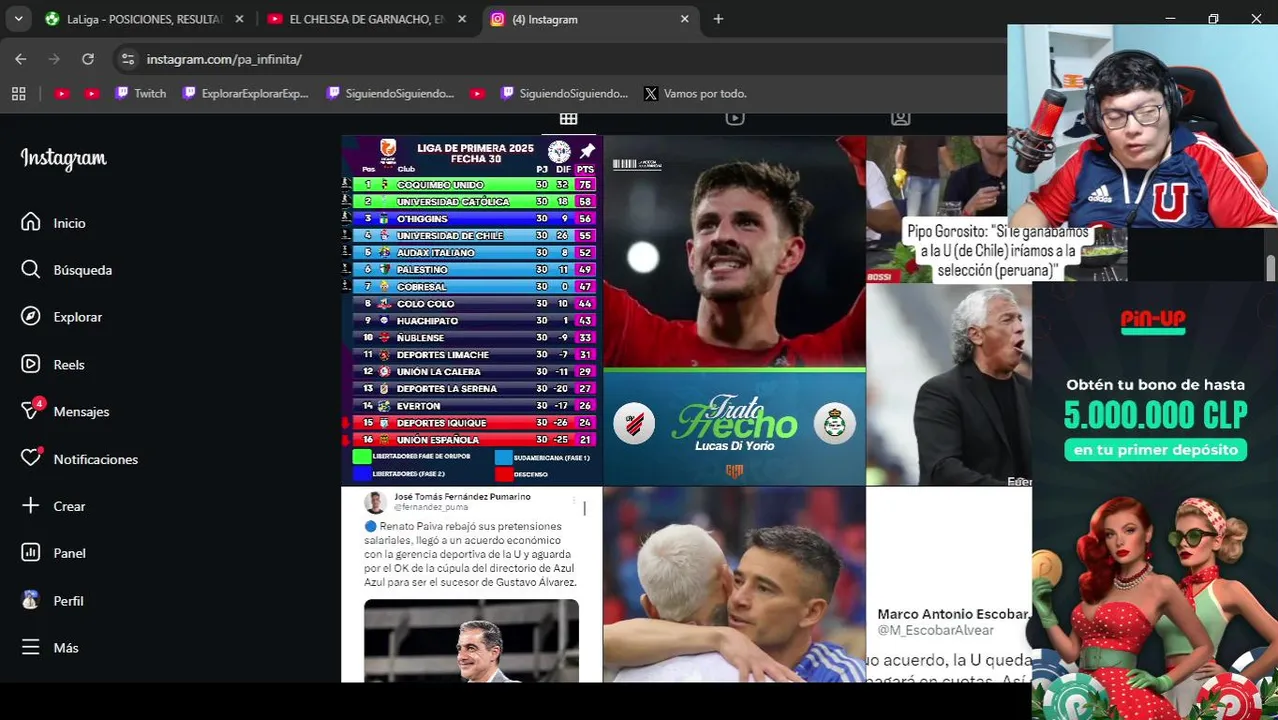Click the Pin-Up bonus ad banner
Screen dimensions: 1278x720
click(x=1155, y=500)
